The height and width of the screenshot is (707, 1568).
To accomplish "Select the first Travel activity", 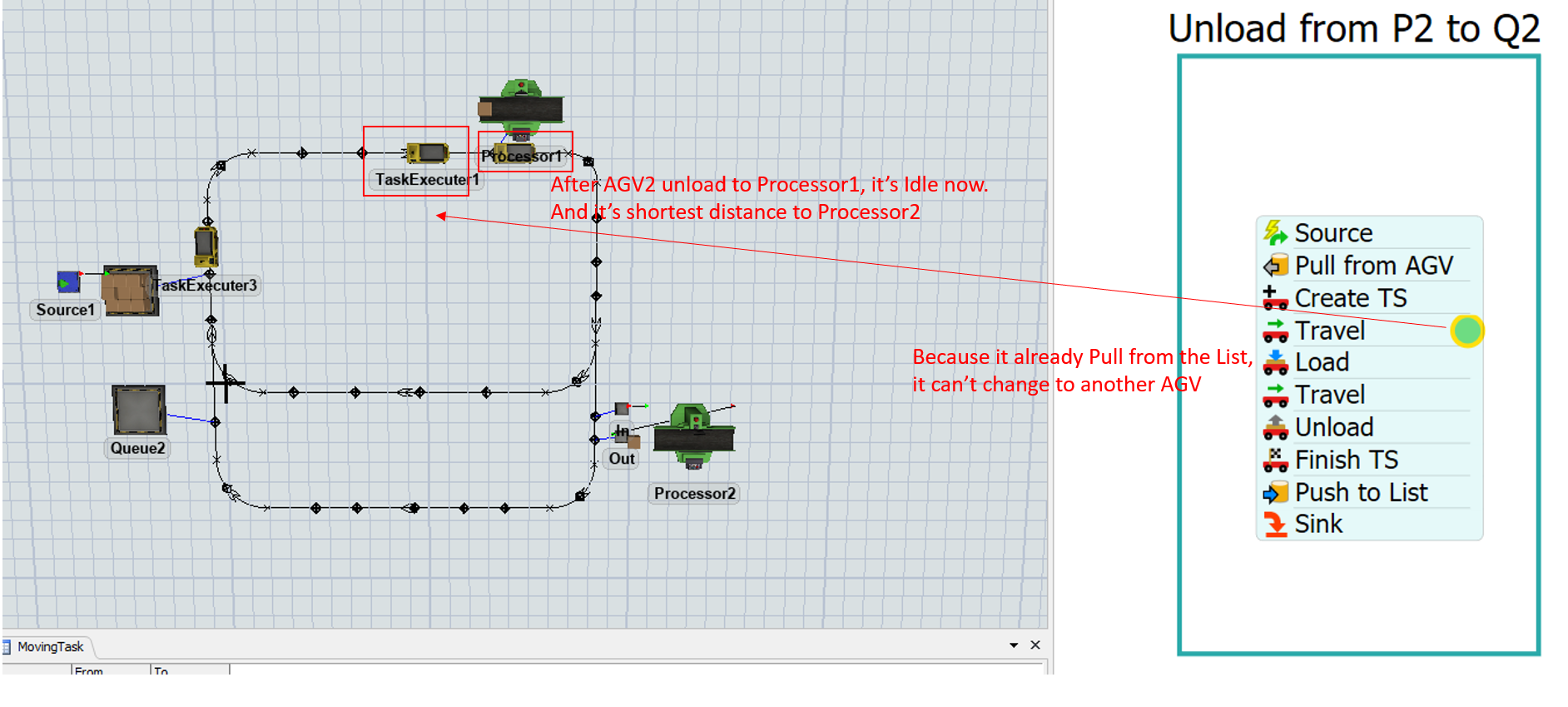I will pos(1329,331).
